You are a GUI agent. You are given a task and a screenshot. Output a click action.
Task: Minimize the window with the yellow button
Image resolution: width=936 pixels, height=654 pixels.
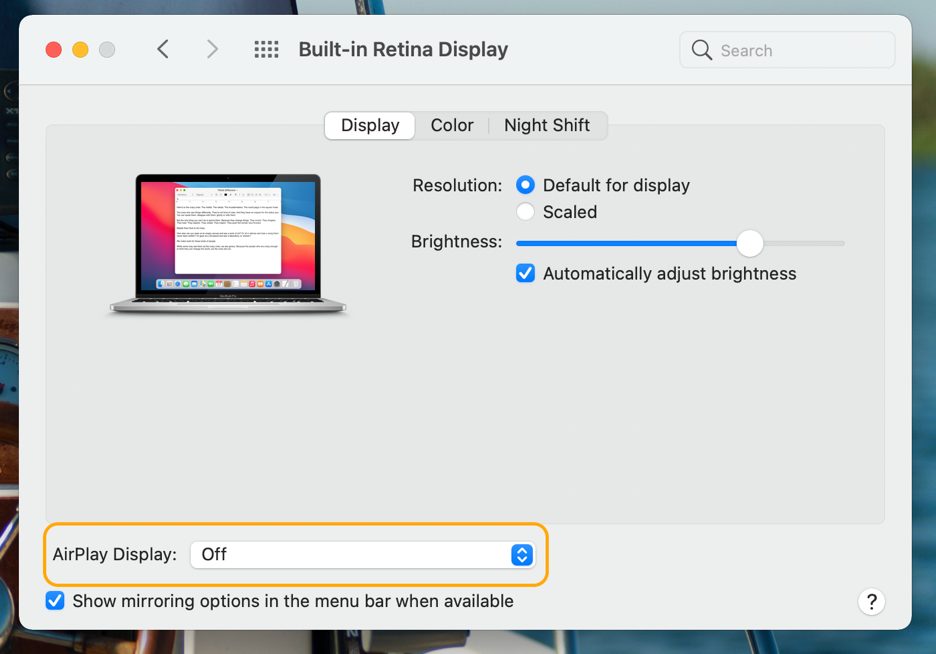(80, 49)
